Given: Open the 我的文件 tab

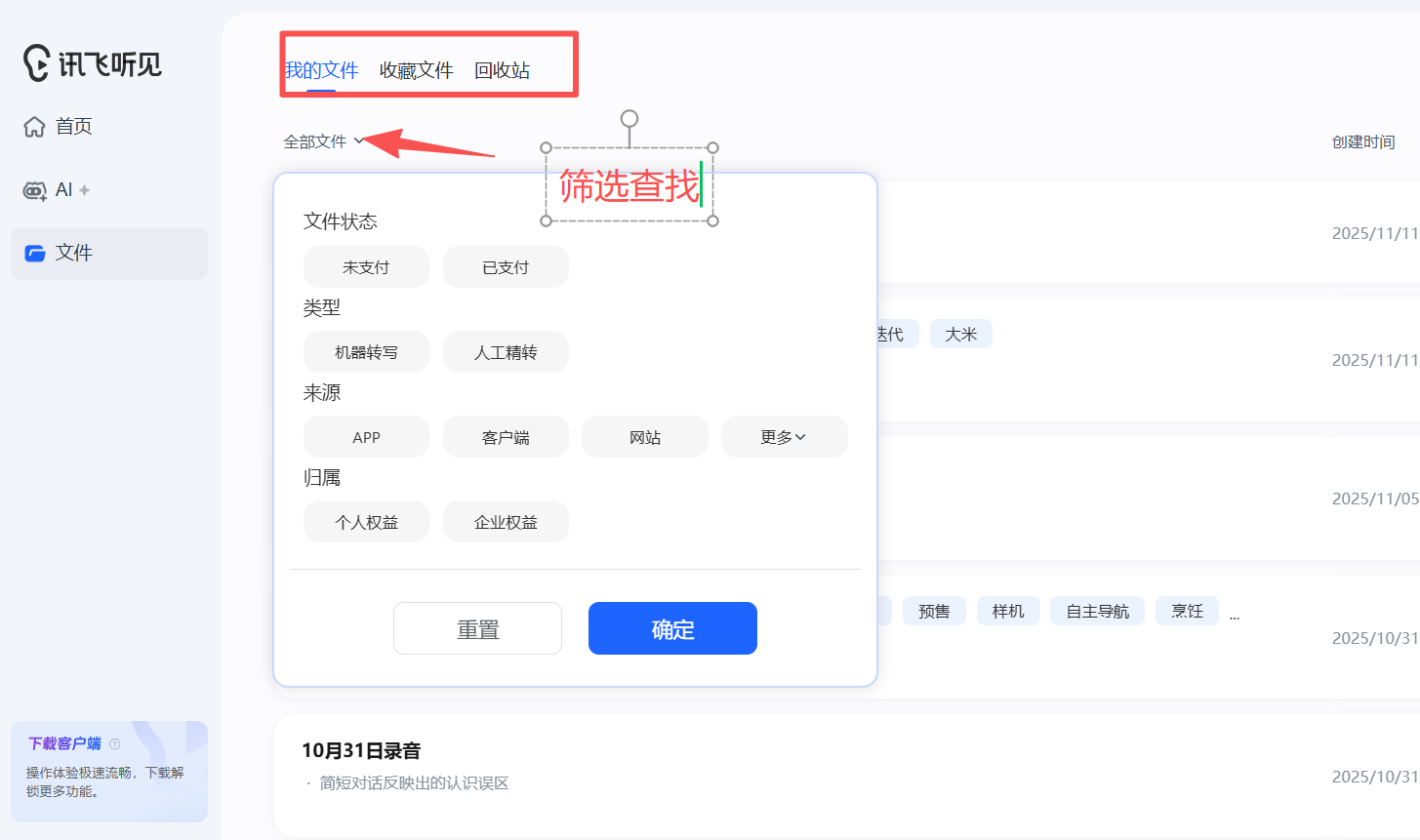Looking at the screenshot, I should (x=322, y=70).
